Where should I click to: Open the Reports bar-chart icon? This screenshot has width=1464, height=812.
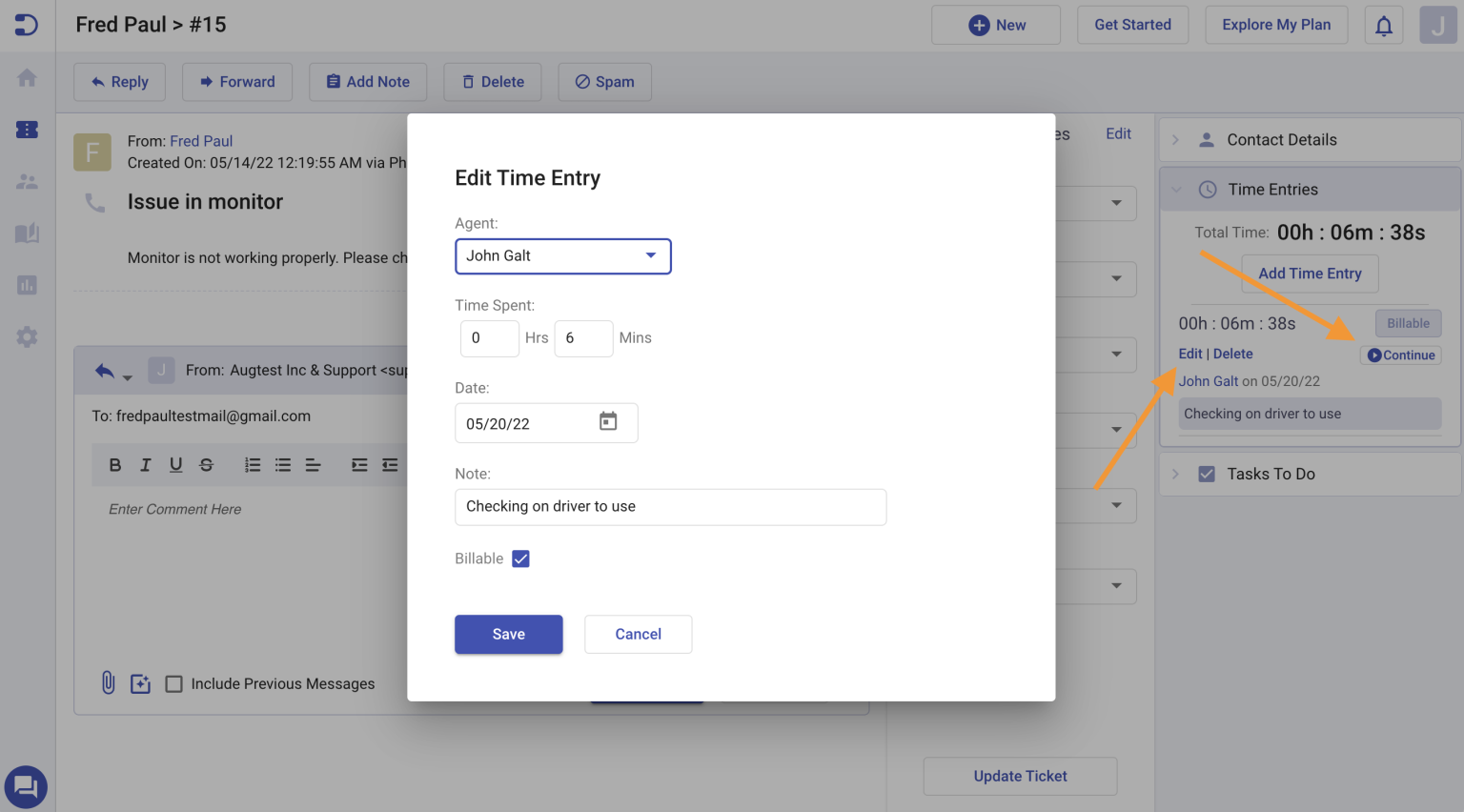[27, 285]
